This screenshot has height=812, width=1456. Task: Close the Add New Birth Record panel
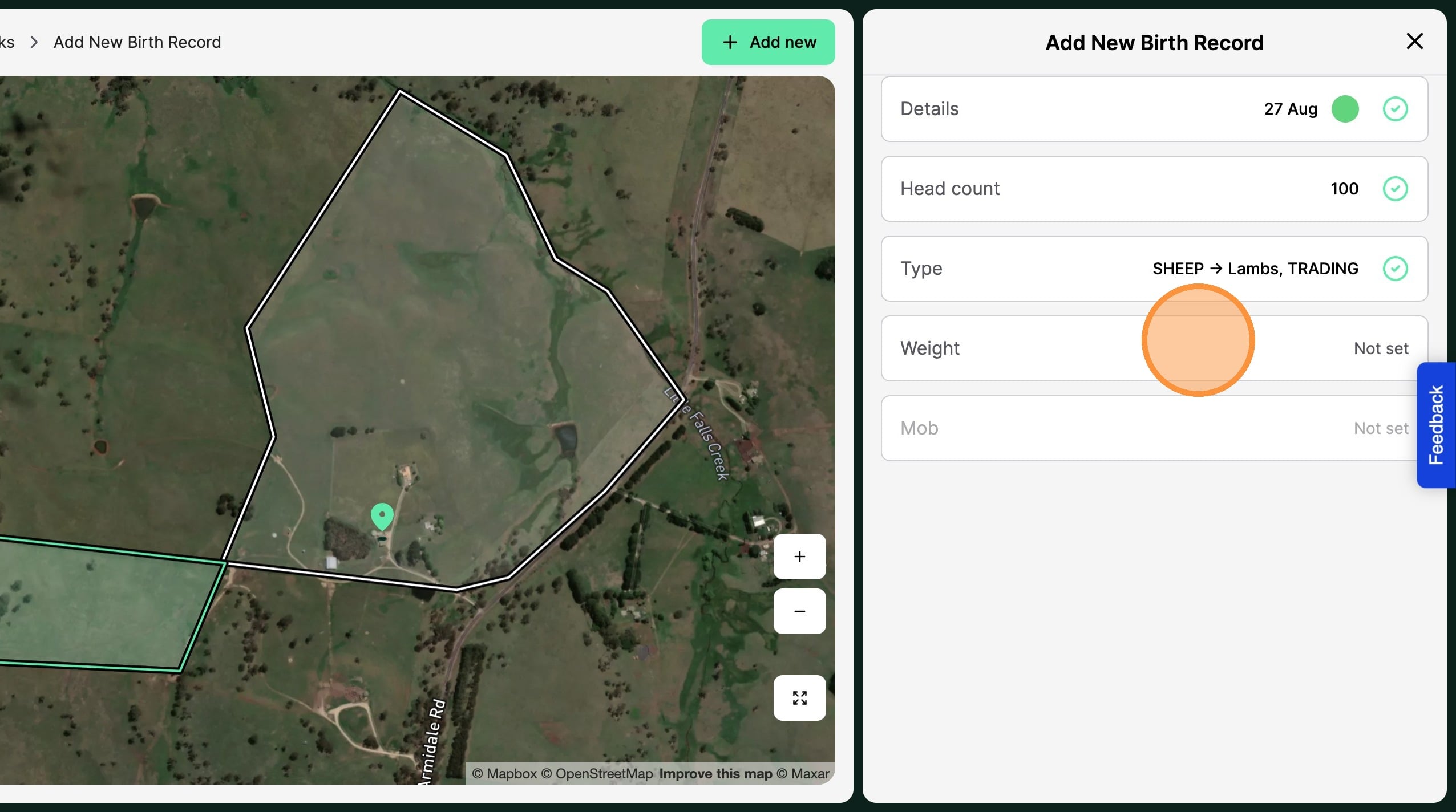pos(1414,42)
